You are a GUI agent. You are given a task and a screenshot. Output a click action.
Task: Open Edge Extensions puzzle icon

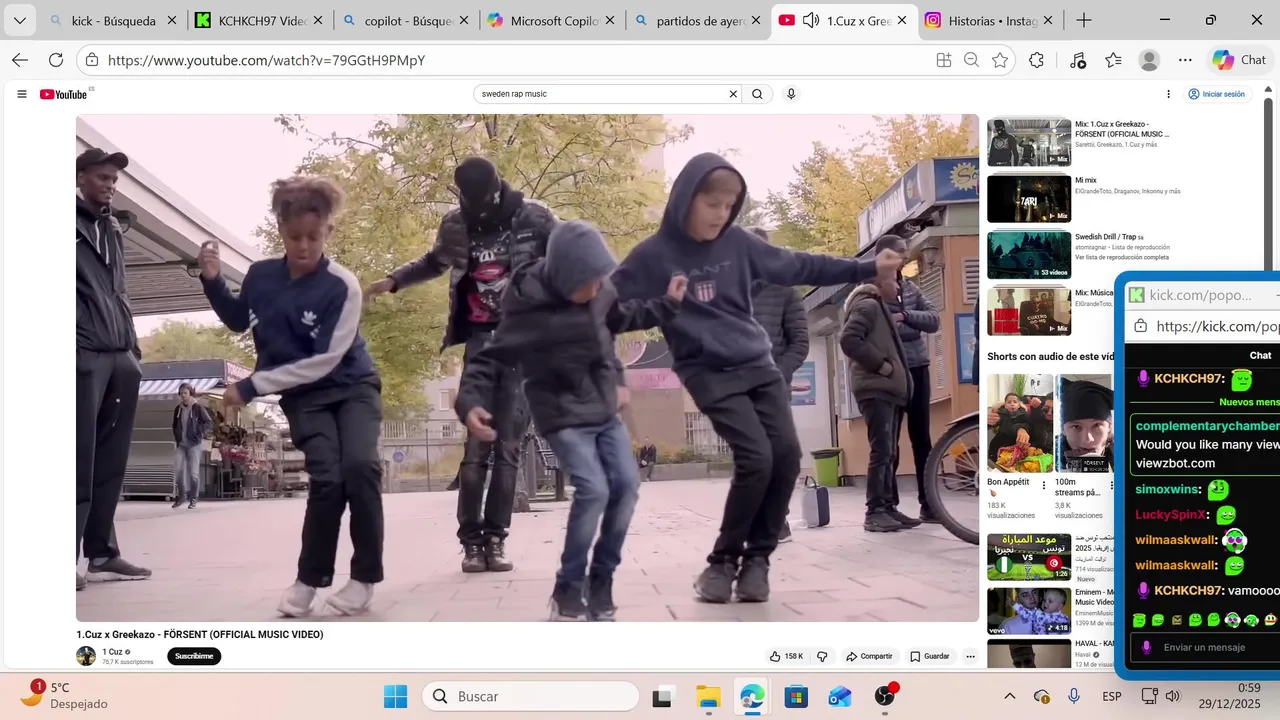coord(1036,60)
